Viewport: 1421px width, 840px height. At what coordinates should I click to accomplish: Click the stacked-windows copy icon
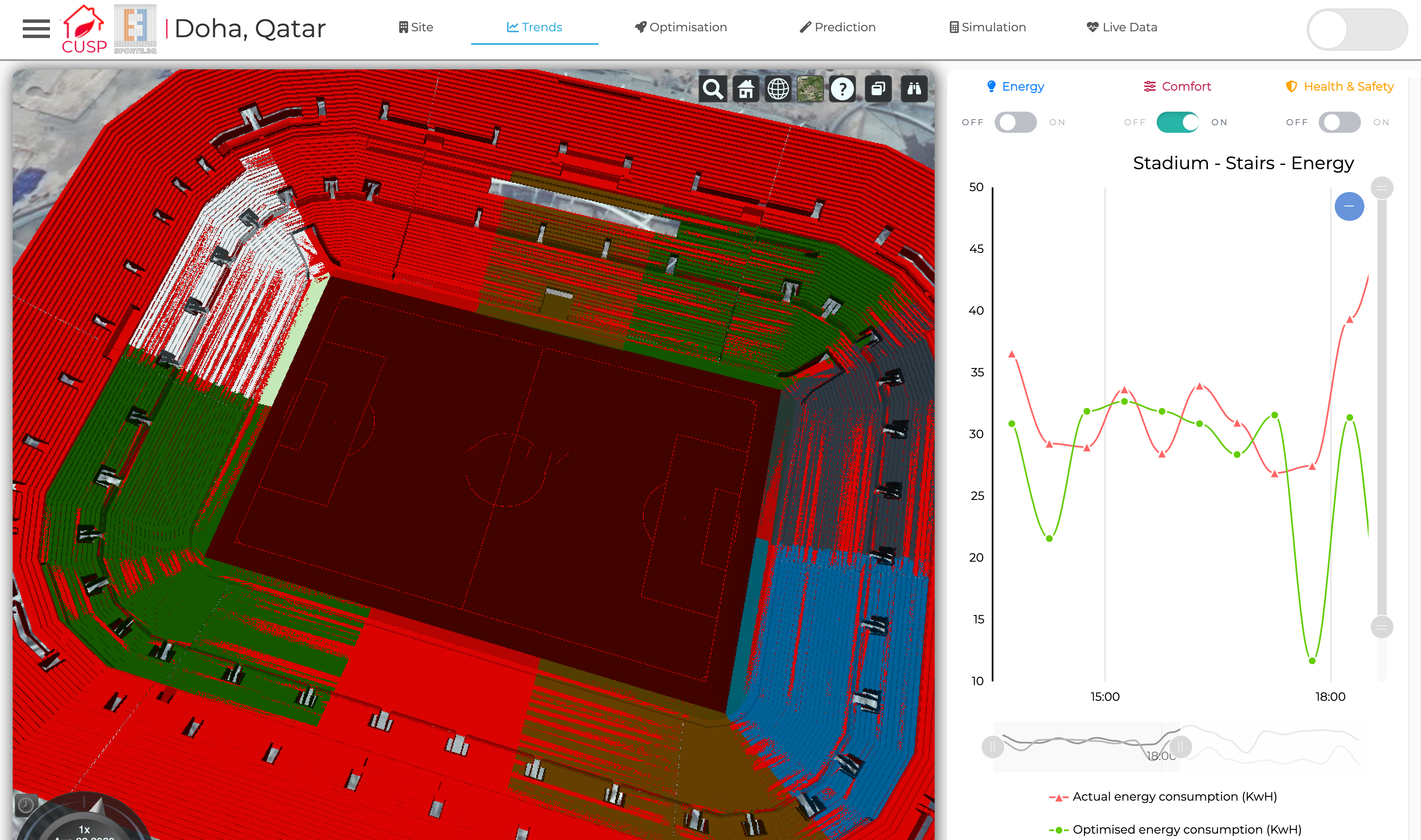[878, 89]
